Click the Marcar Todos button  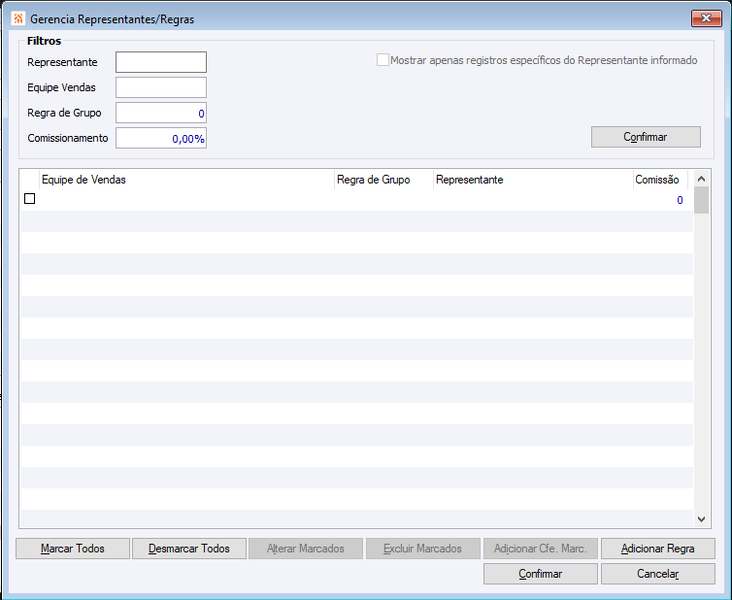pos(72,549)
